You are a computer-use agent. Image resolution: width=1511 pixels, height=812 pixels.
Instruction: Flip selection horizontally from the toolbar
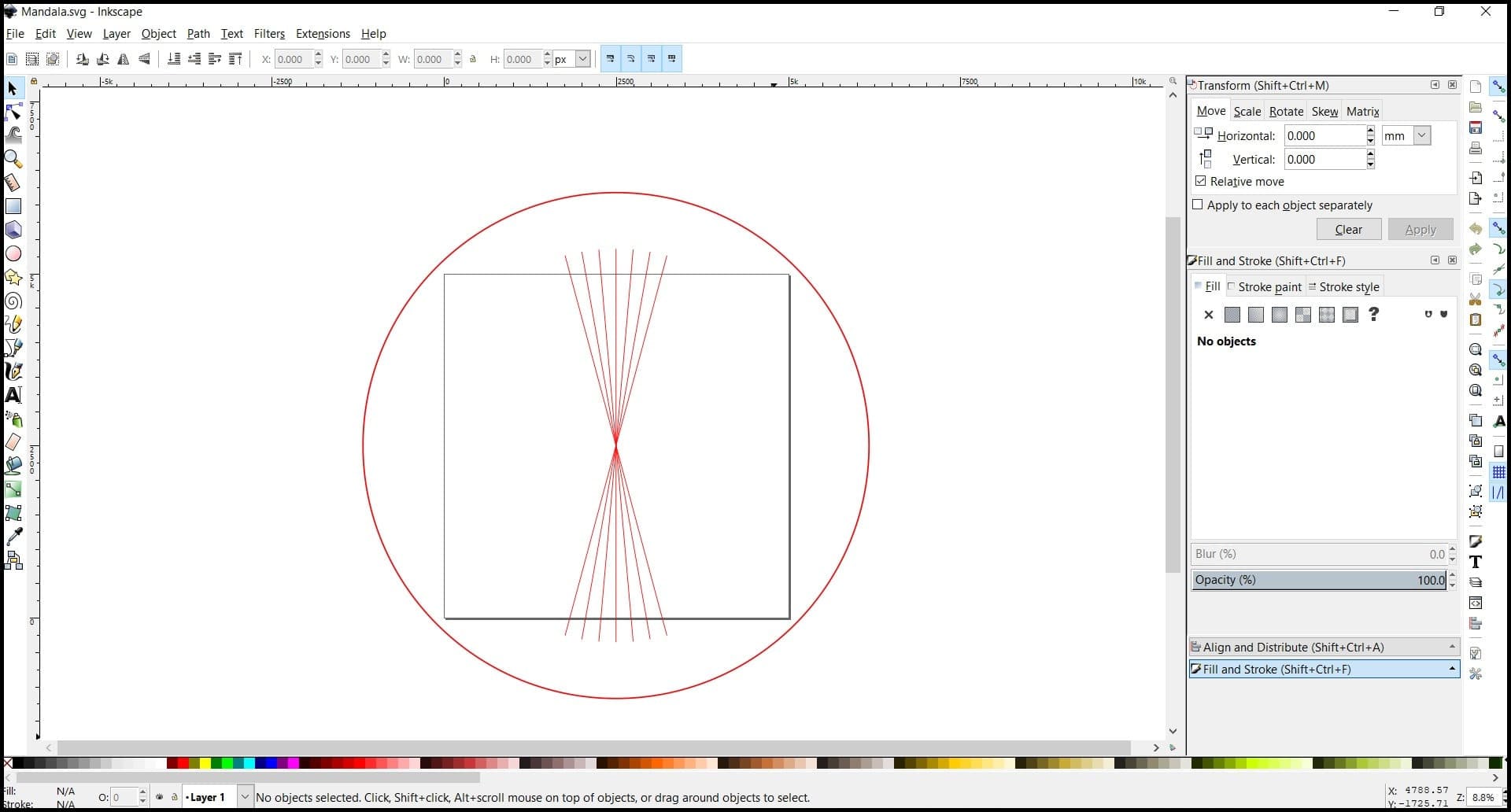[x=124, y=59]
